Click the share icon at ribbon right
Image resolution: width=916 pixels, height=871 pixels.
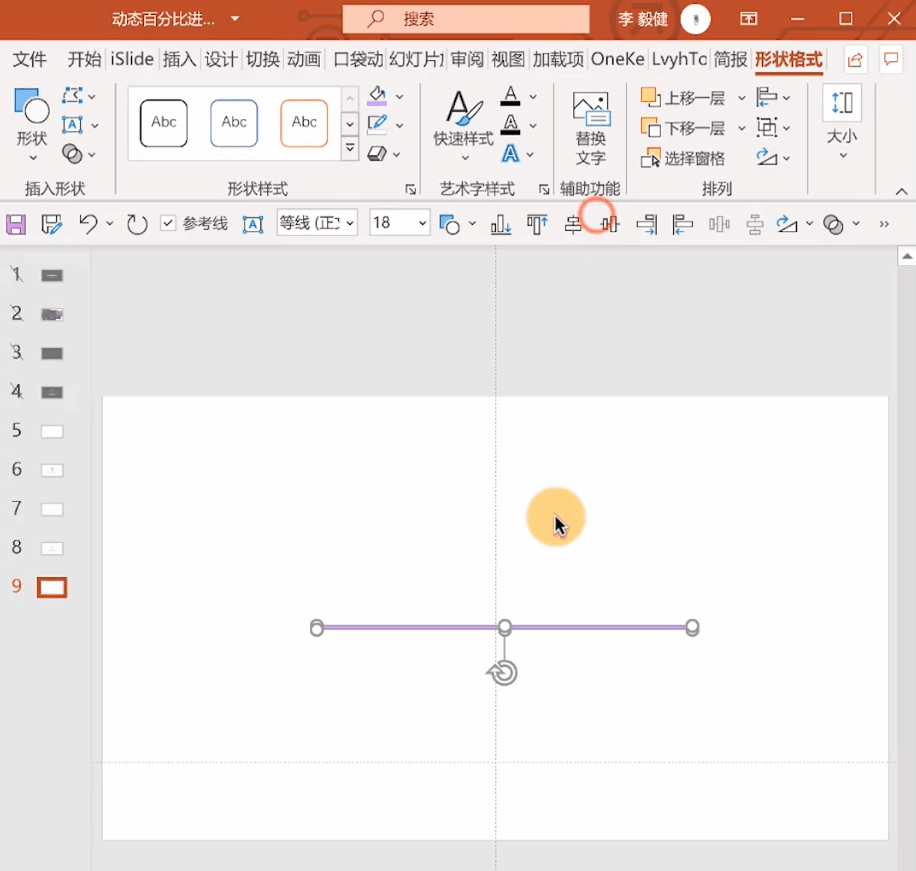click(x=855, y=59)
